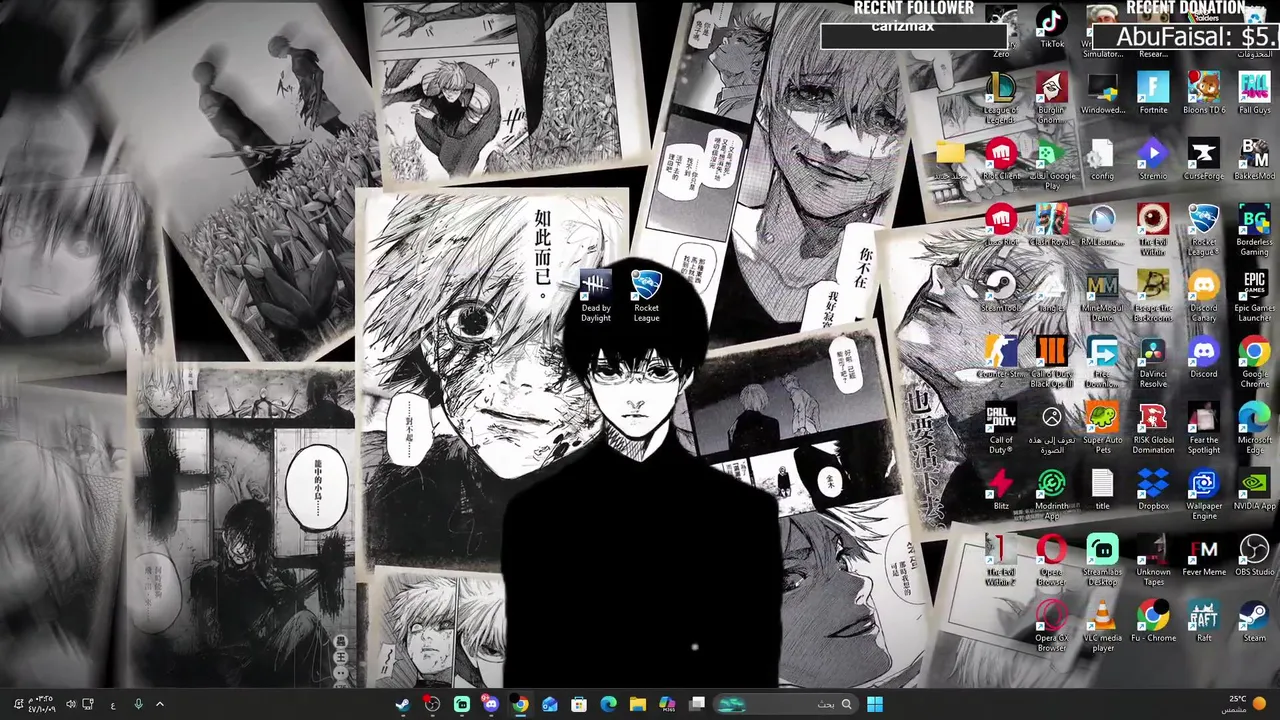Select the Dropbox desktop icon

[1153, 490]
